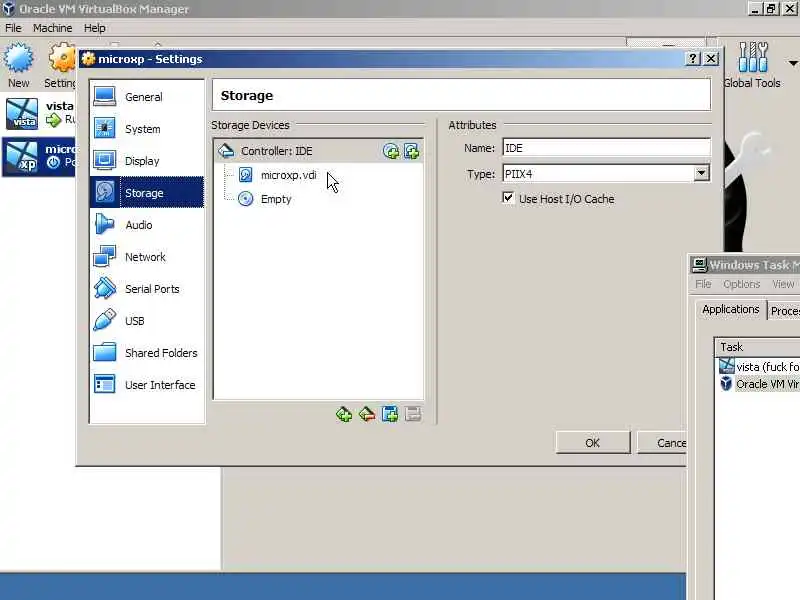Image resolution: width=800 pixels, height=600 pixels.
Task: Click the add new storage controller icon
Action: [344, 414]
